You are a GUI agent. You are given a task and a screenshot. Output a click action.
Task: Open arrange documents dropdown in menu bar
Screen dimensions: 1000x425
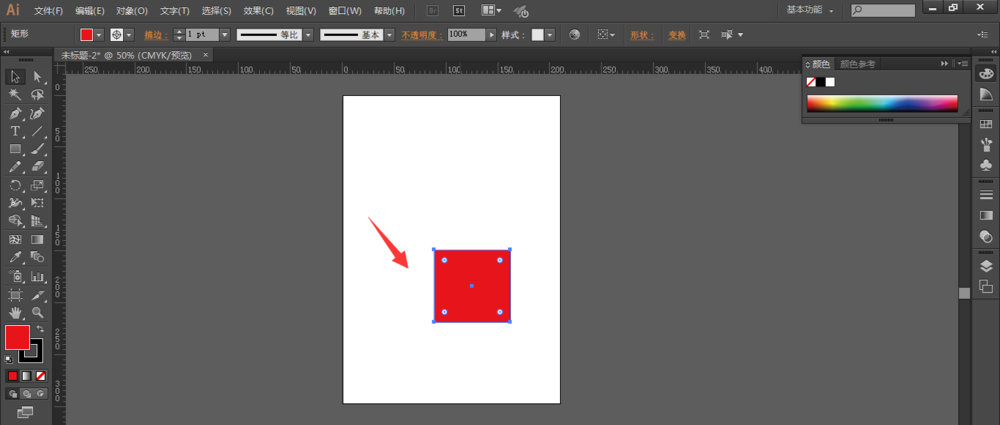[x=491, y=10]
